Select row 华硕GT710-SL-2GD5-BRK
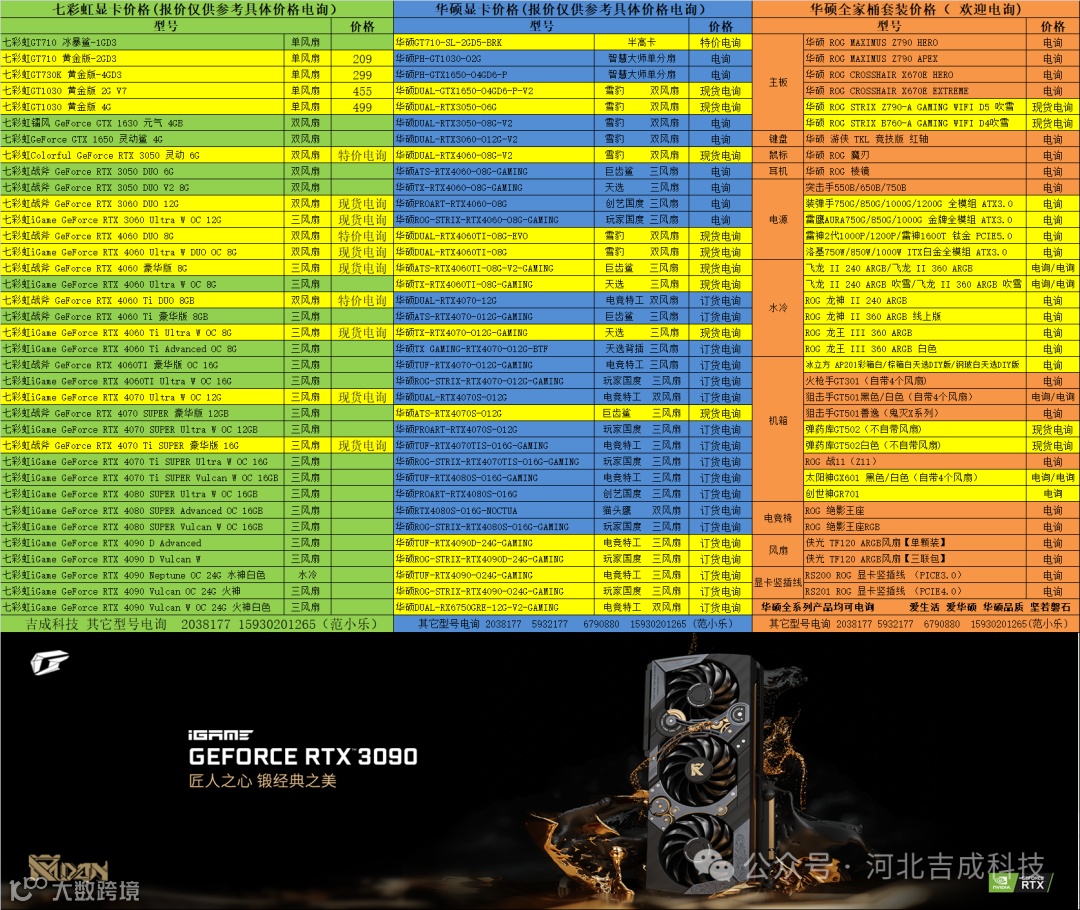 coord(572,42)
